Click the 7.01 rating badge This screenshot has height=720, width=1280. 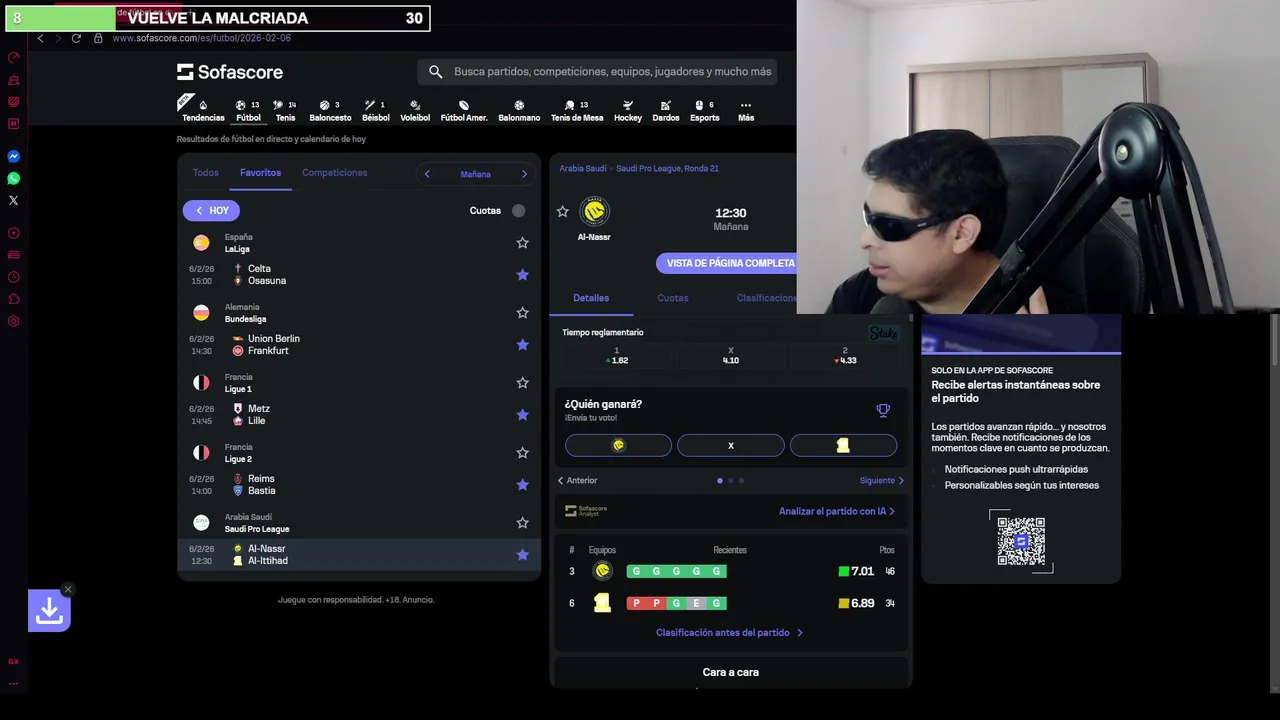[x=856, y=572]
